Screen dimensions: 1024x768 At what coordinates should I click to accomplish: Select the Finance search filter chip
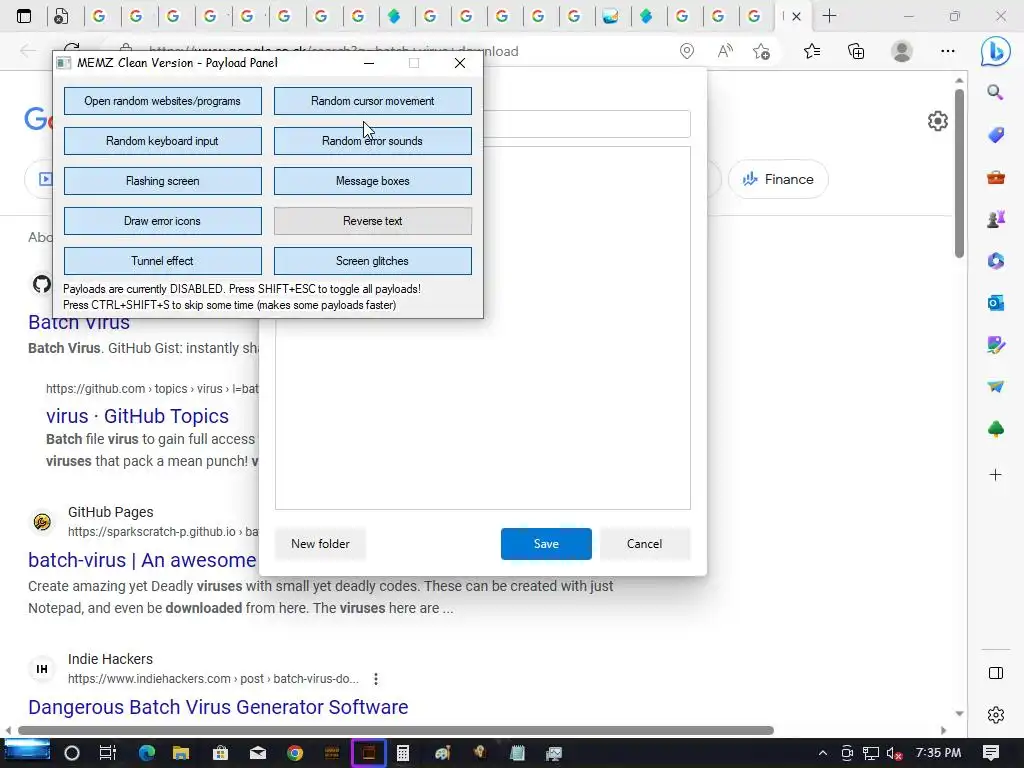[778, 179]
